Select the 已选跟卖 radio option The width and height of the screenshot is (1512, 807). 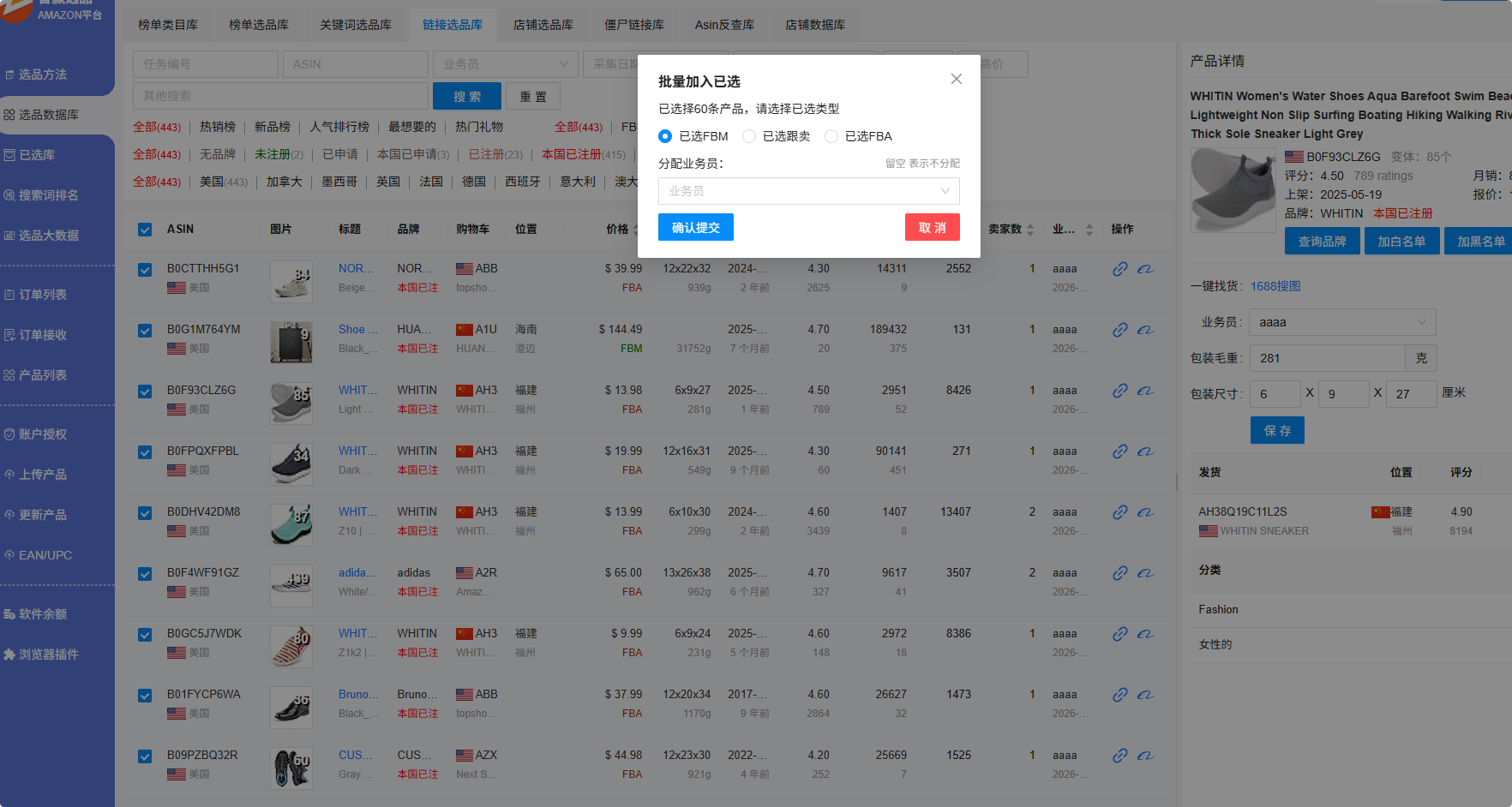(x=776, y=136)
